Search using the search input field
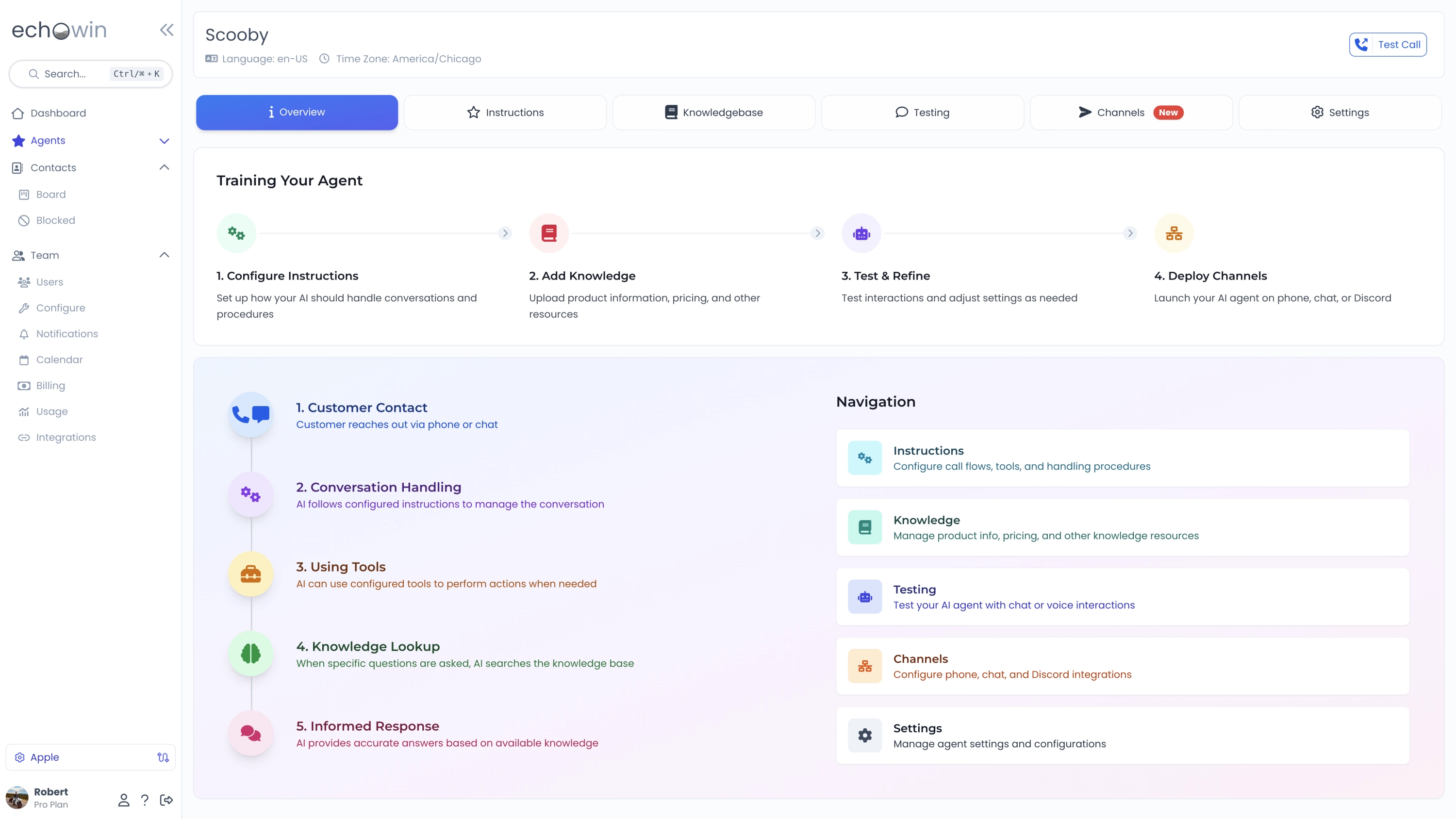The image size is (1456, 819). 90,74
